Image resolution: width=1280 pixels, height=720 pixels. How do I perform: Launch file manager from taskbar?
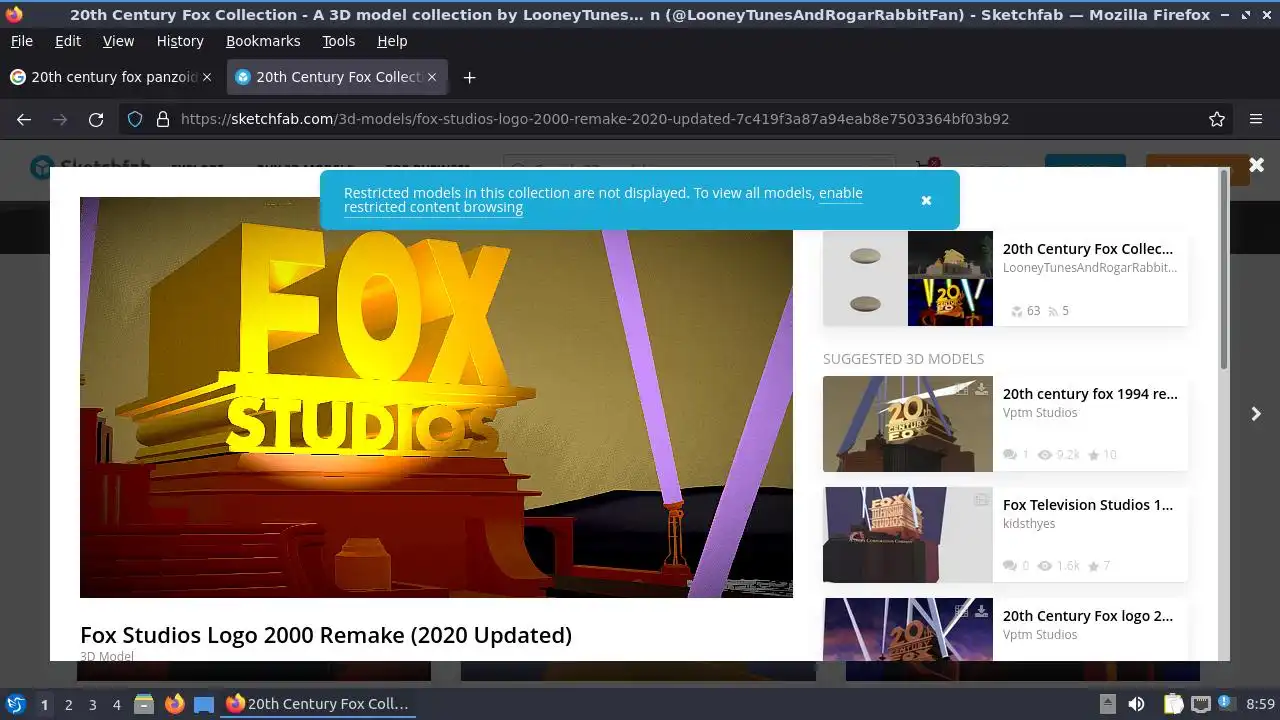tap(144, 704)
